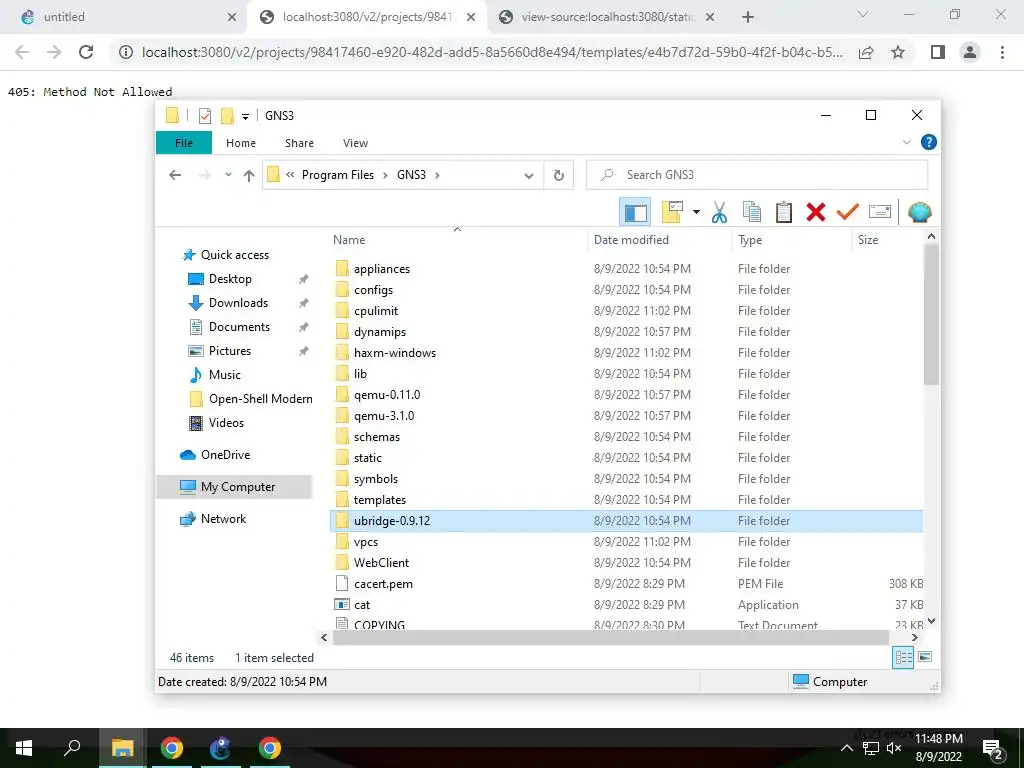Open the Share ribbon tab
This screenshot has height=768, width=1024.
[x=299, y=143]
